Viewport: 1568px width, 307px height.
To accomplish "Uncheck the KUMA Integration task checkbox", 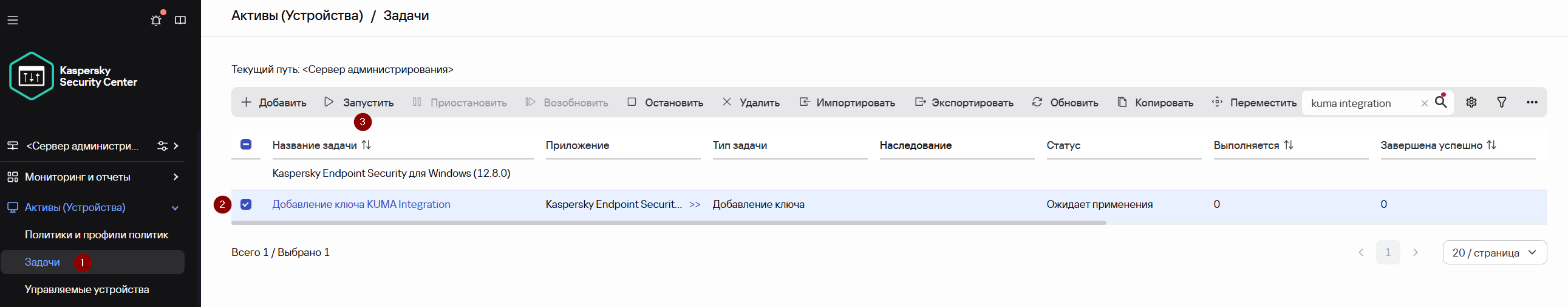I will pos(246,204).
